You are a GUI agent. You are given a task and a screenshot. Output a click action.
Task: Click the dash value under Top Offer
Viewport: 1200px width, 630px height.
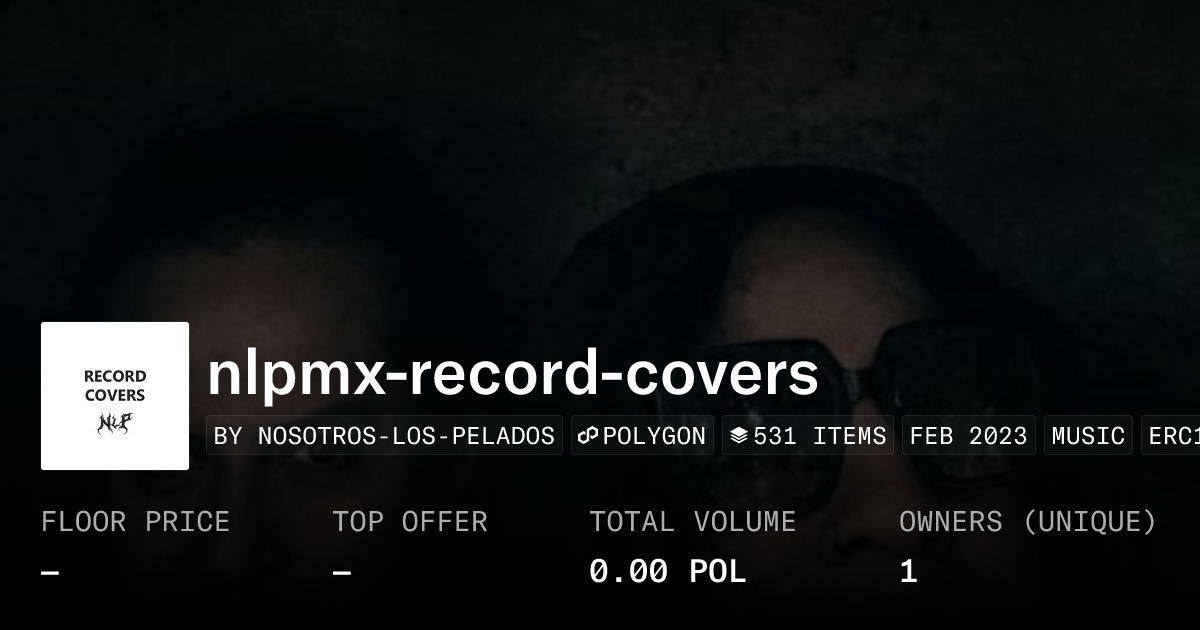pos(342,572)
